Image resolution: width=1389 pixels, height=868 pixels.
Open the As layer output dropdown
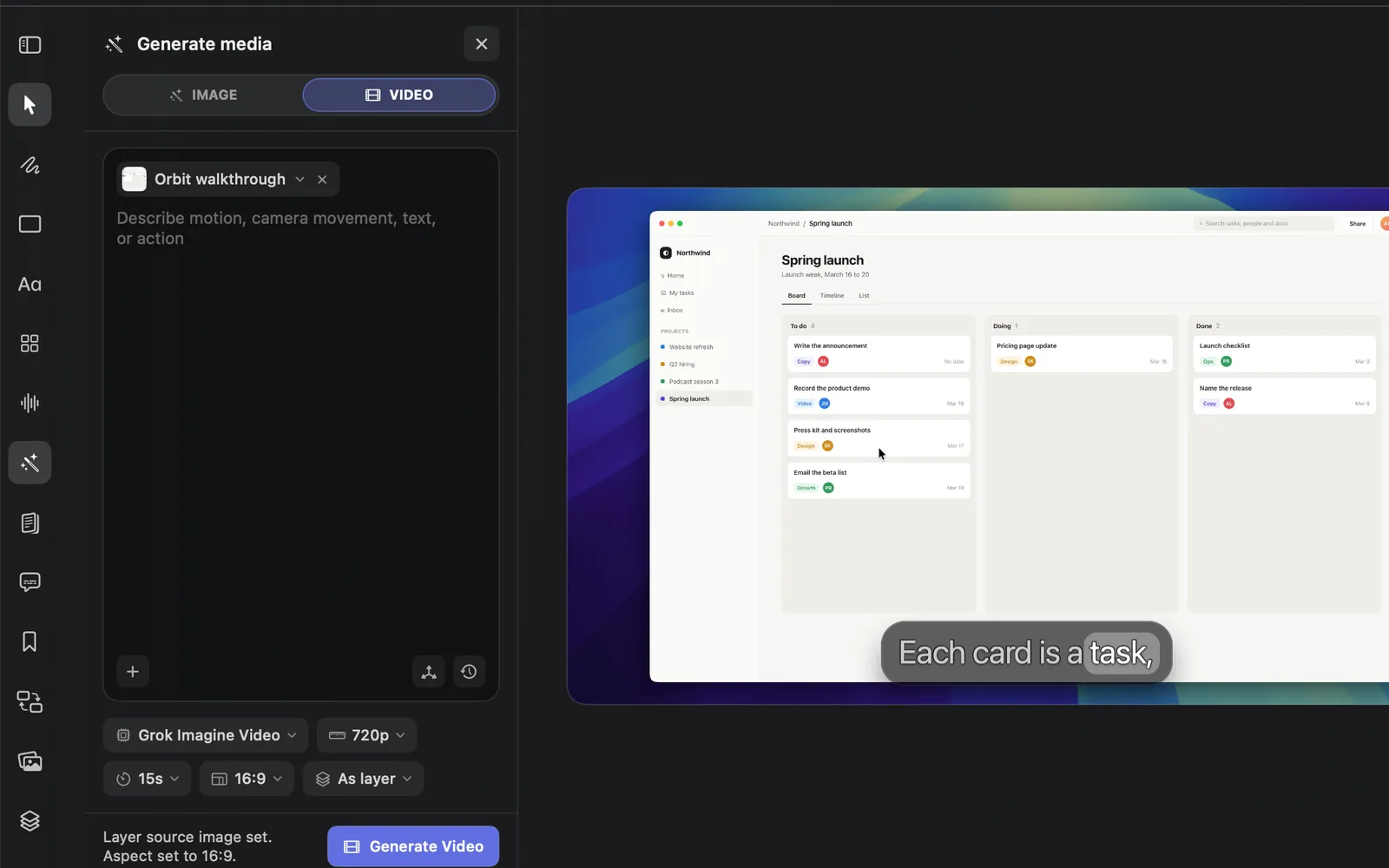[x=363, y=779]
